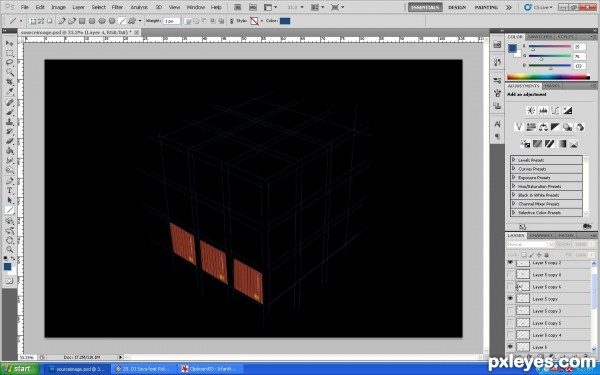Choose Rectangle shape in options bar

click(82, 21)
